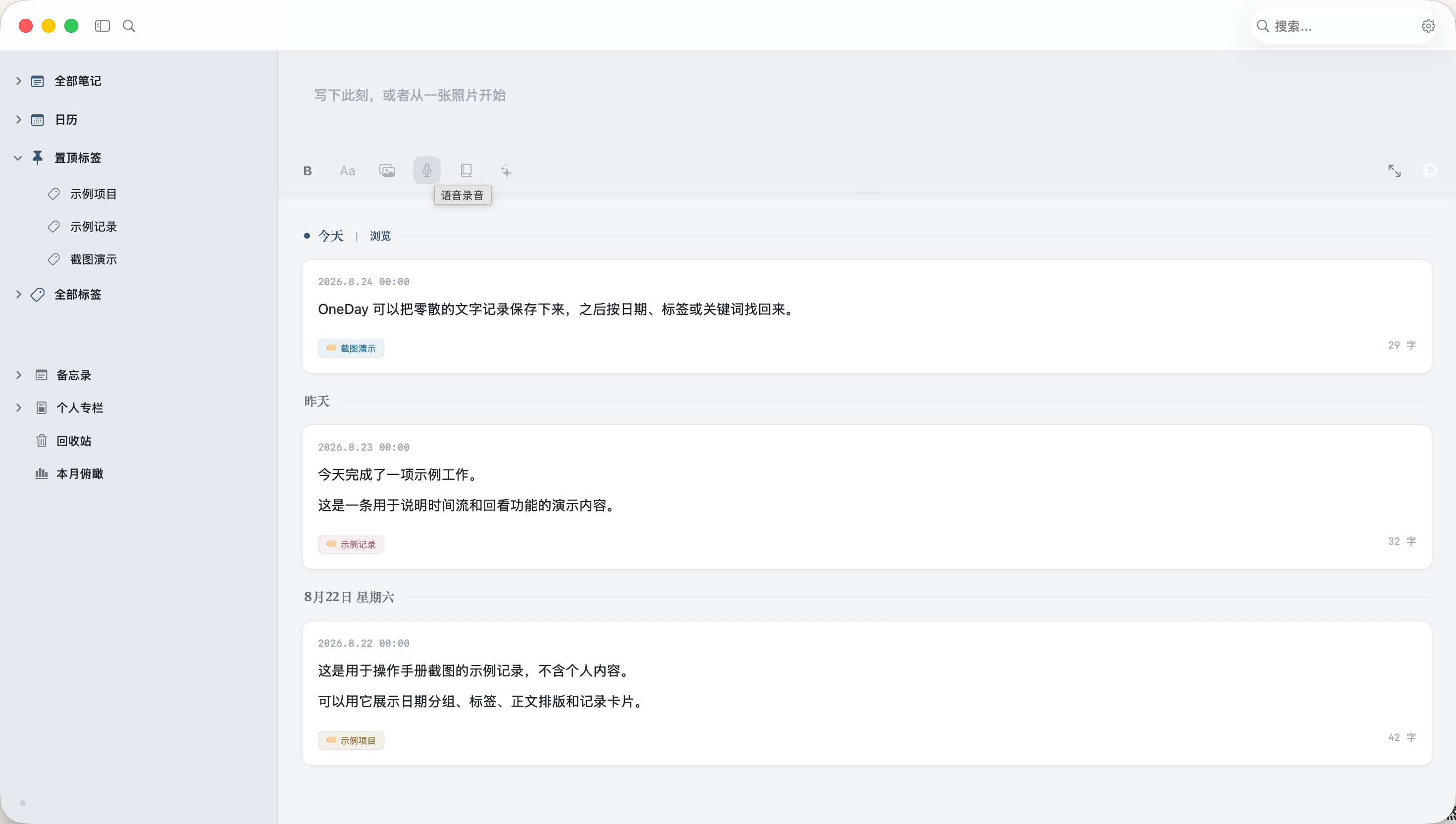The height and width of the screenshot is (824, 1456).
Task: Click the tag icon beside 示例记录
Action: tap(54, 227)
